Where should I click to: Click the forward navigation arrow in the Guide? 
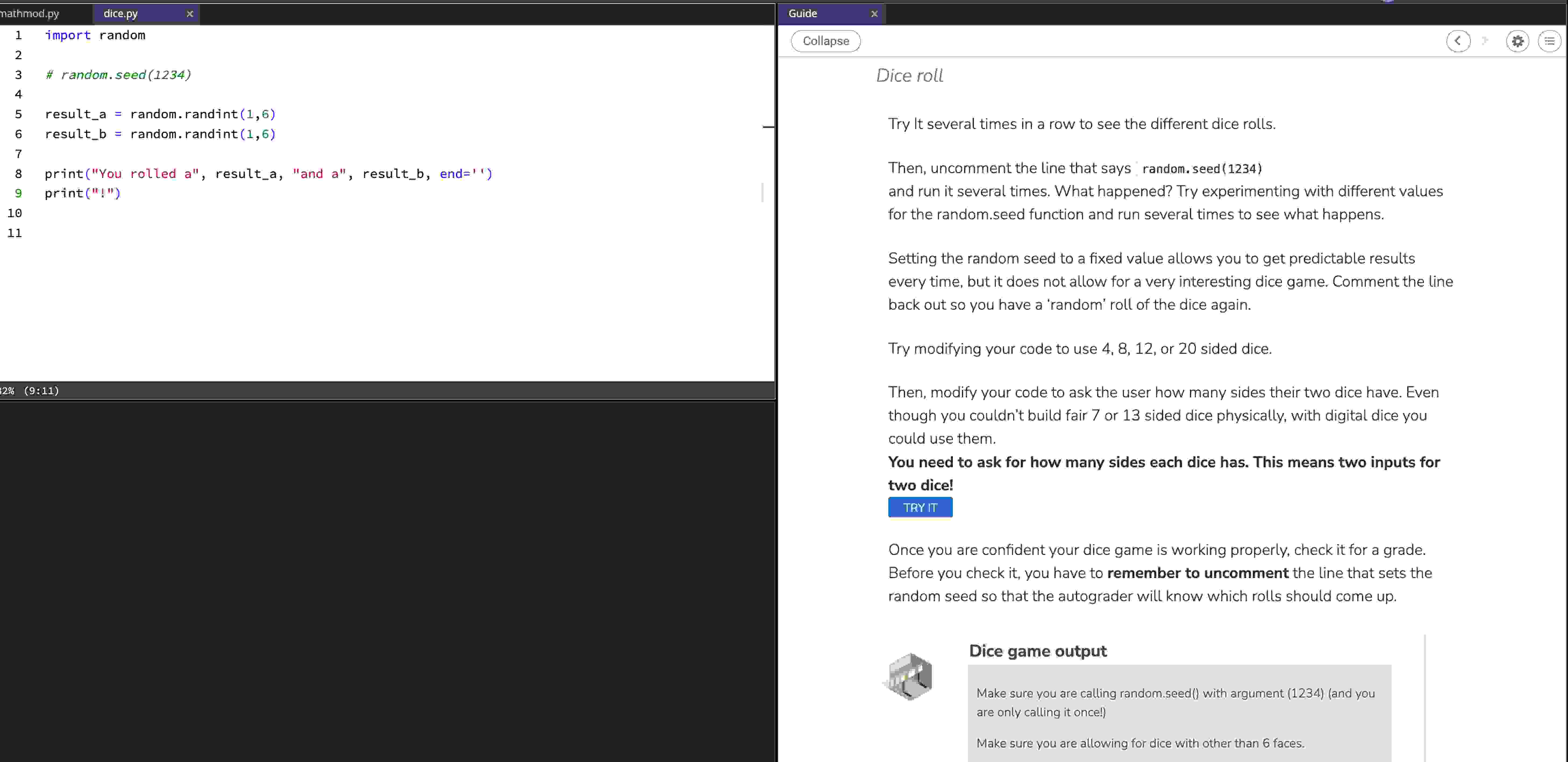1485,41
